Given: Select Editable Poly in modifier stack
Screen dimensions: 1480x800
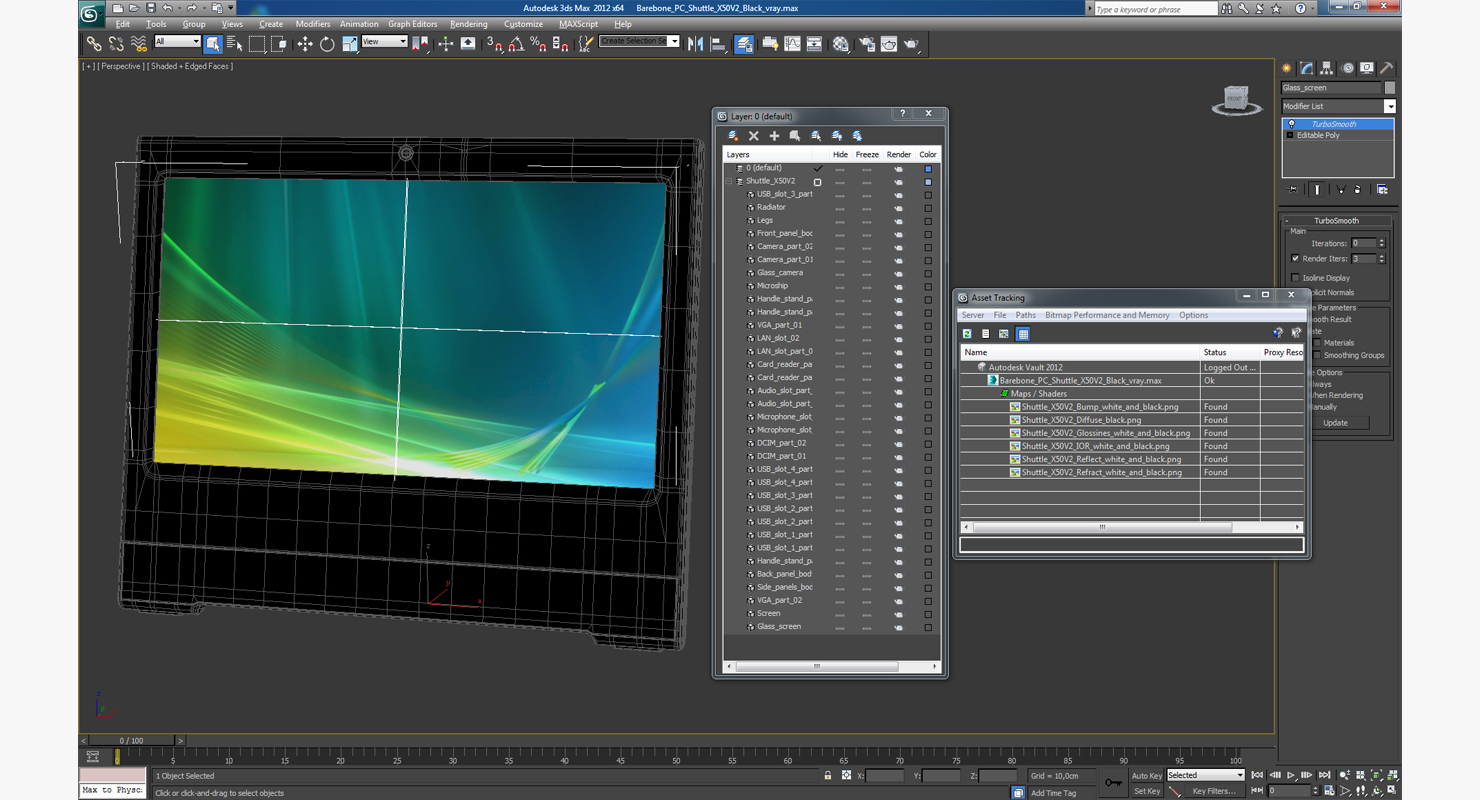Looking at the screenshot, I should [1318, 135].
